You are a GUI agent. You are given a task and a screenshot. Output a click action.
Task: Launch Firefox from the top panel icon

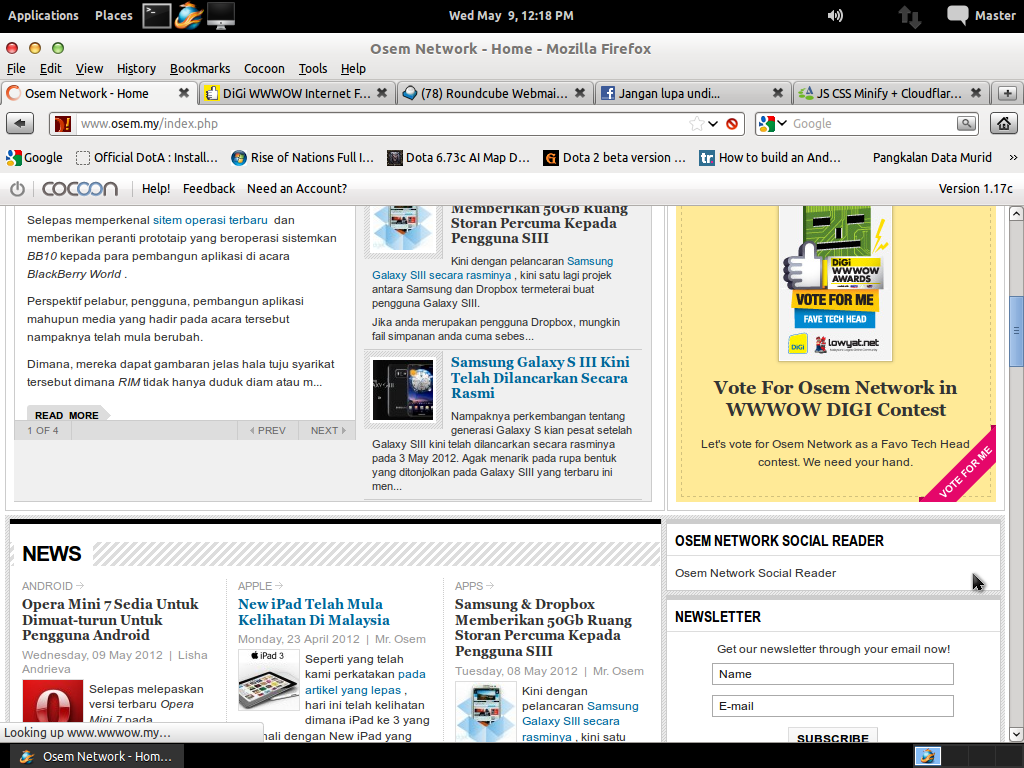(x=189, y=15)
